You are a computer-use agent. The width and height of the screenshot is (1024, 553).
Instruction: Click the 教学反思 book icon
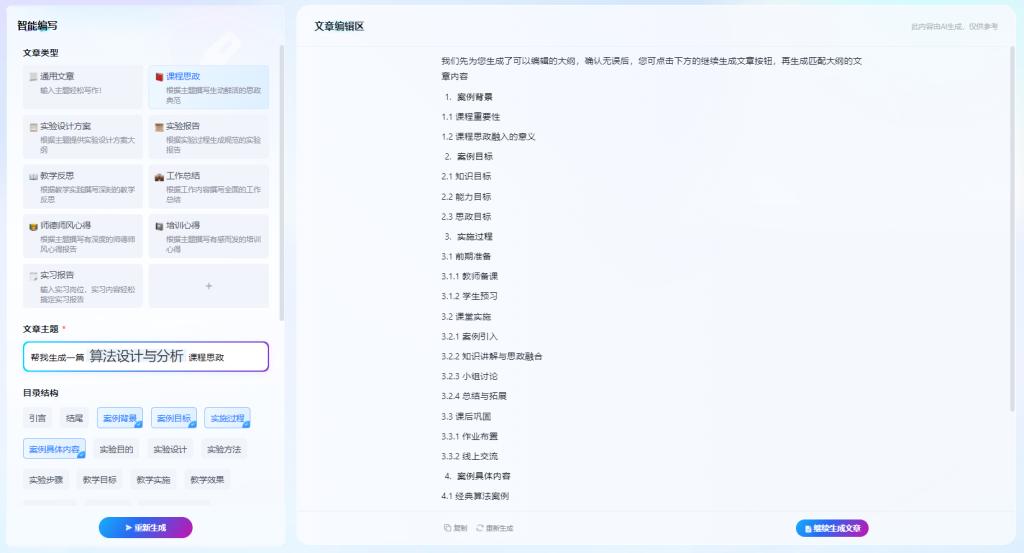pos(34,176)
